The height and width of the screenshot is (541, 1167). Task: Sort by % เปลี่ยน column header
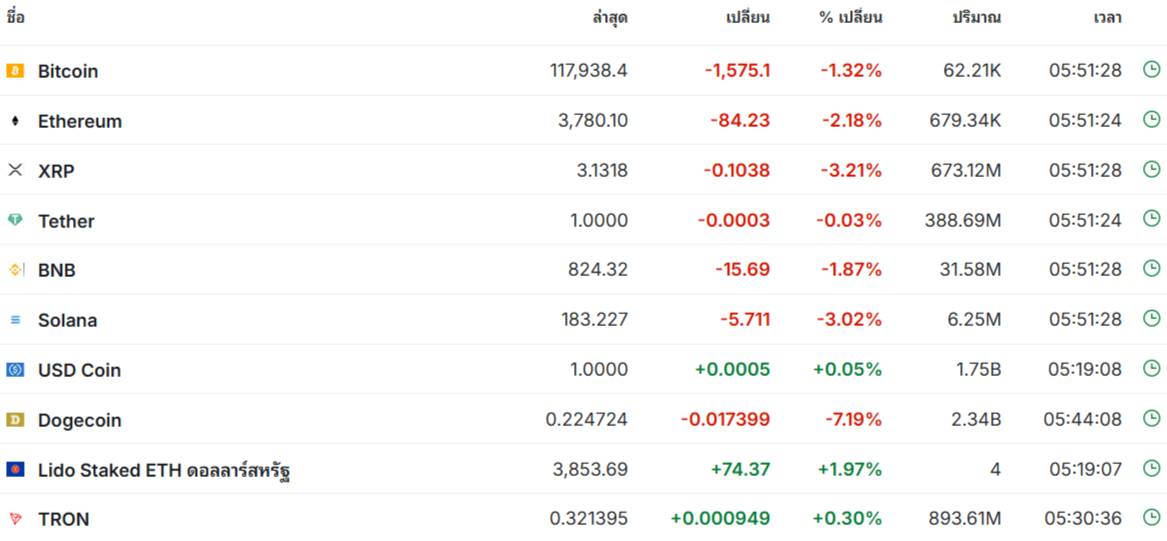[x=851, y=18]
